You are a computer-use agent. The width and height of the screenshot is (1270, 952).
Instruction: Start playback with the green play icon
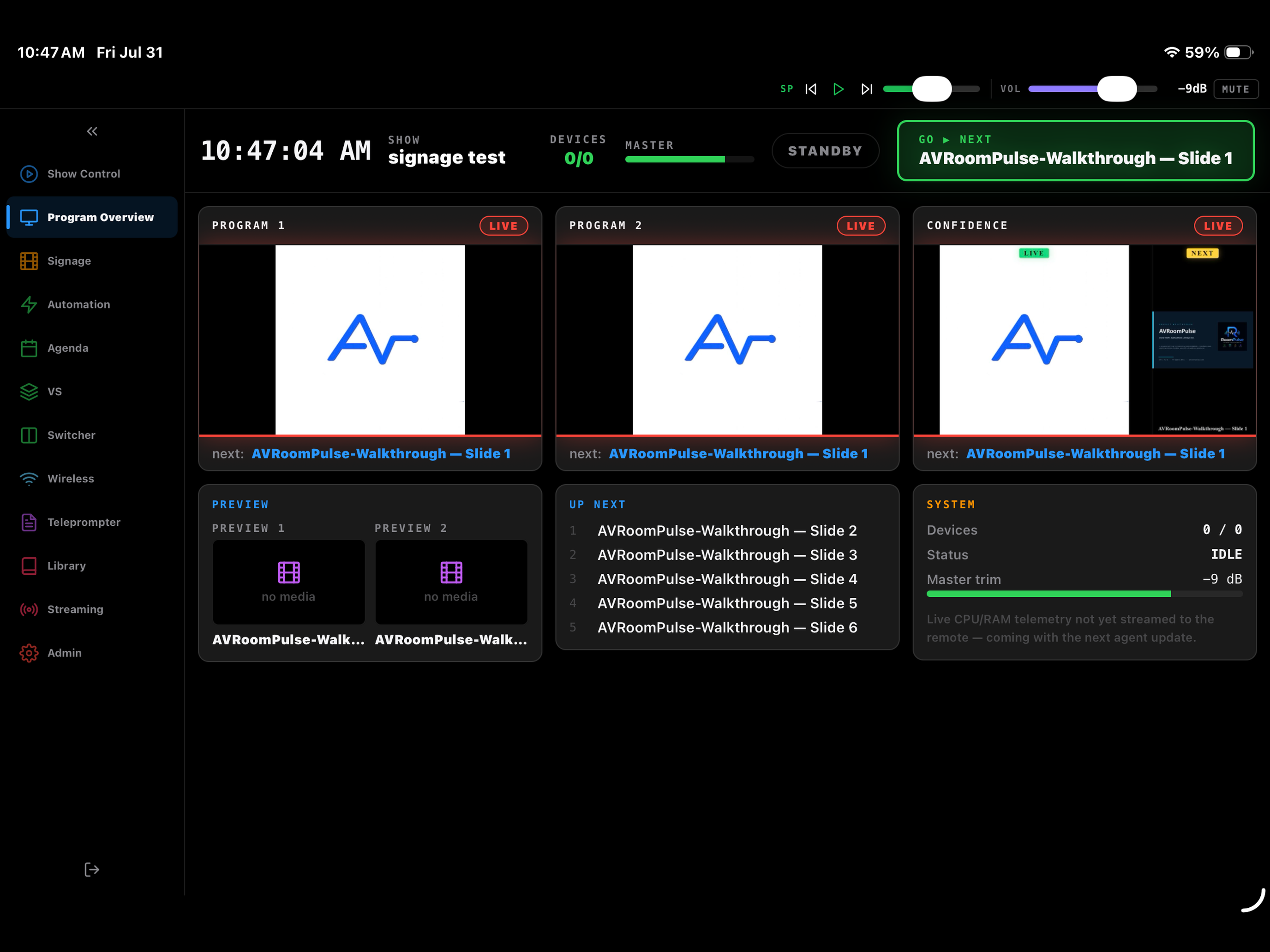click(x=838, y=89)
